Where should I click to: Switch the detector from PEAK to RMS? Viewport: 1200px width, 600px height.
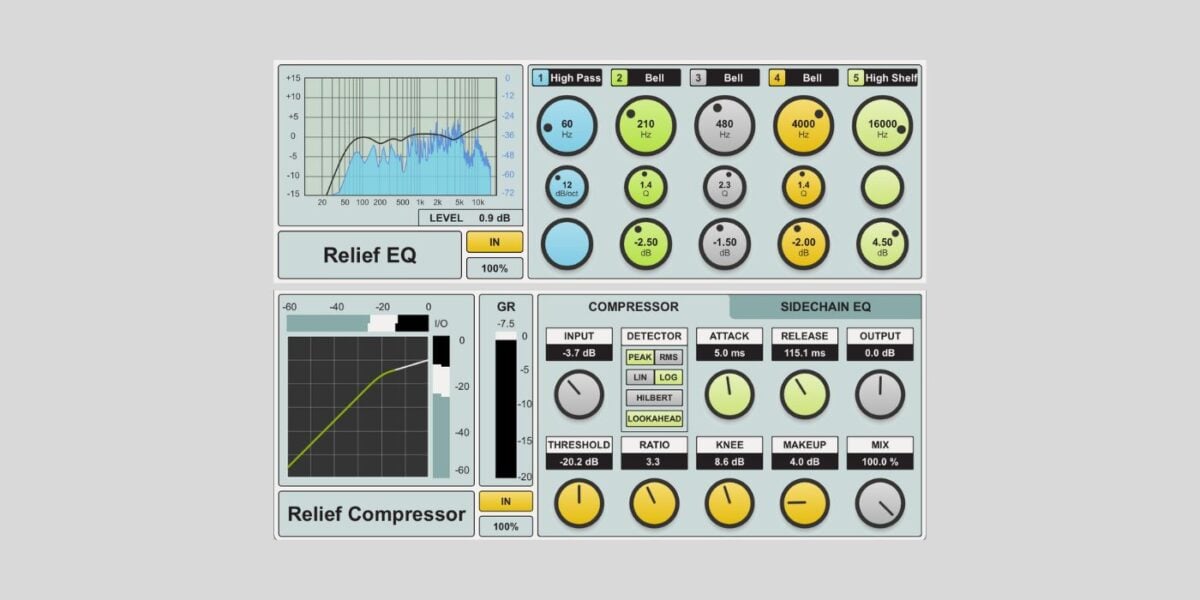click(668, 357)
